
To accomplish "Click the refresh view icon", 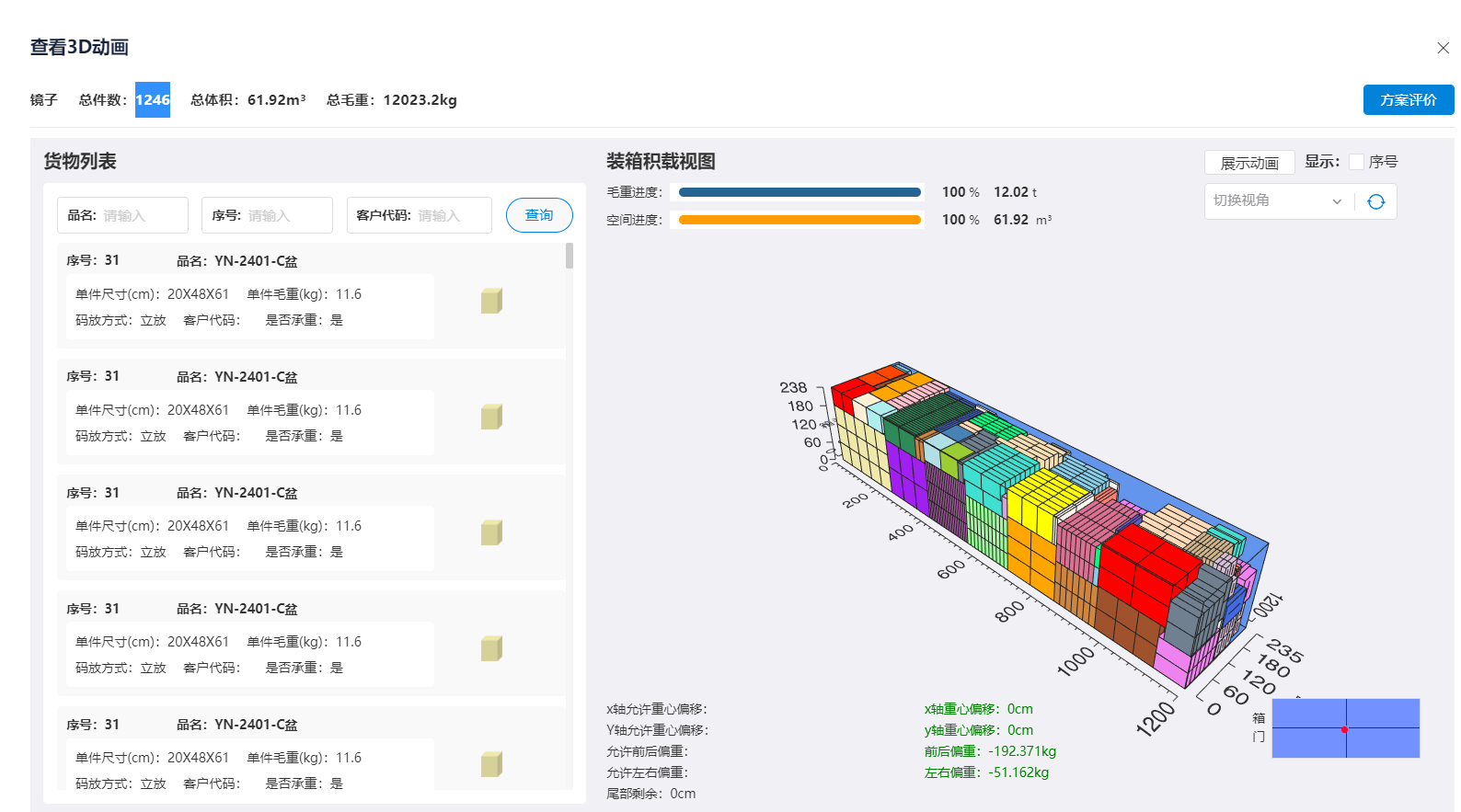I will coord(1375,201).
